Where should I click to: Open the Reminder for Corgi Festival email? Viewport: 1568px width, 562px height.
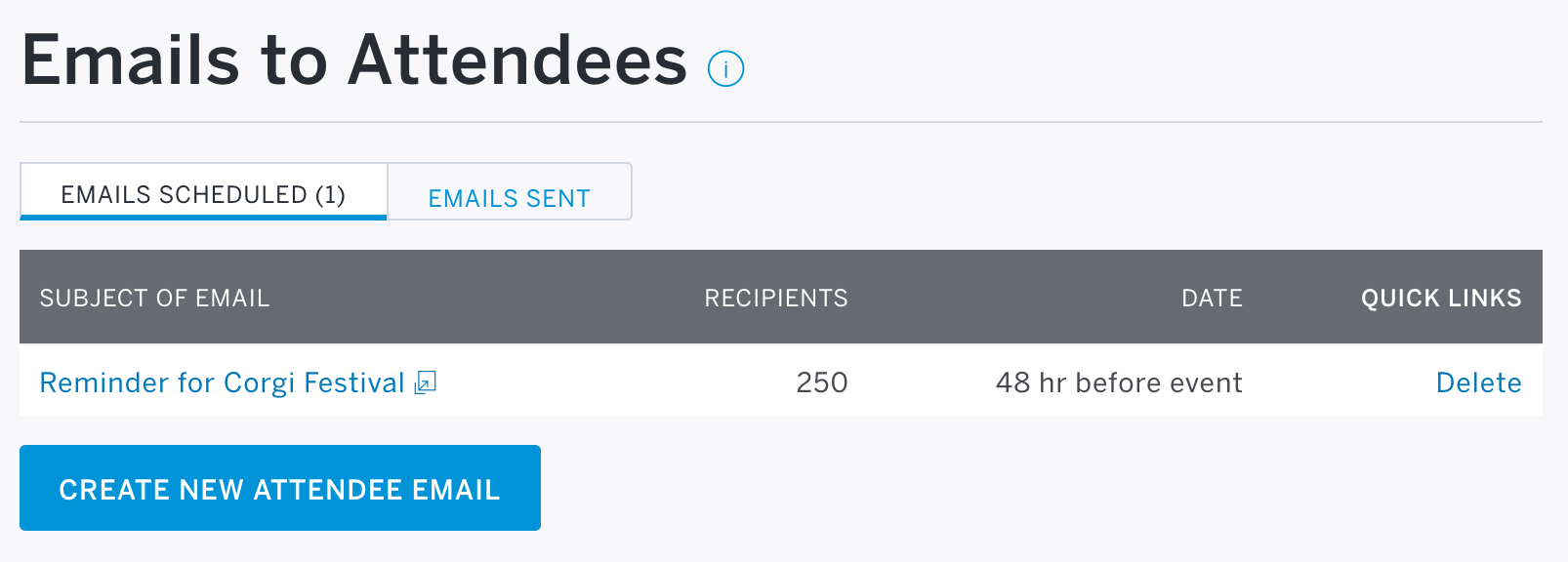point(222,382)
